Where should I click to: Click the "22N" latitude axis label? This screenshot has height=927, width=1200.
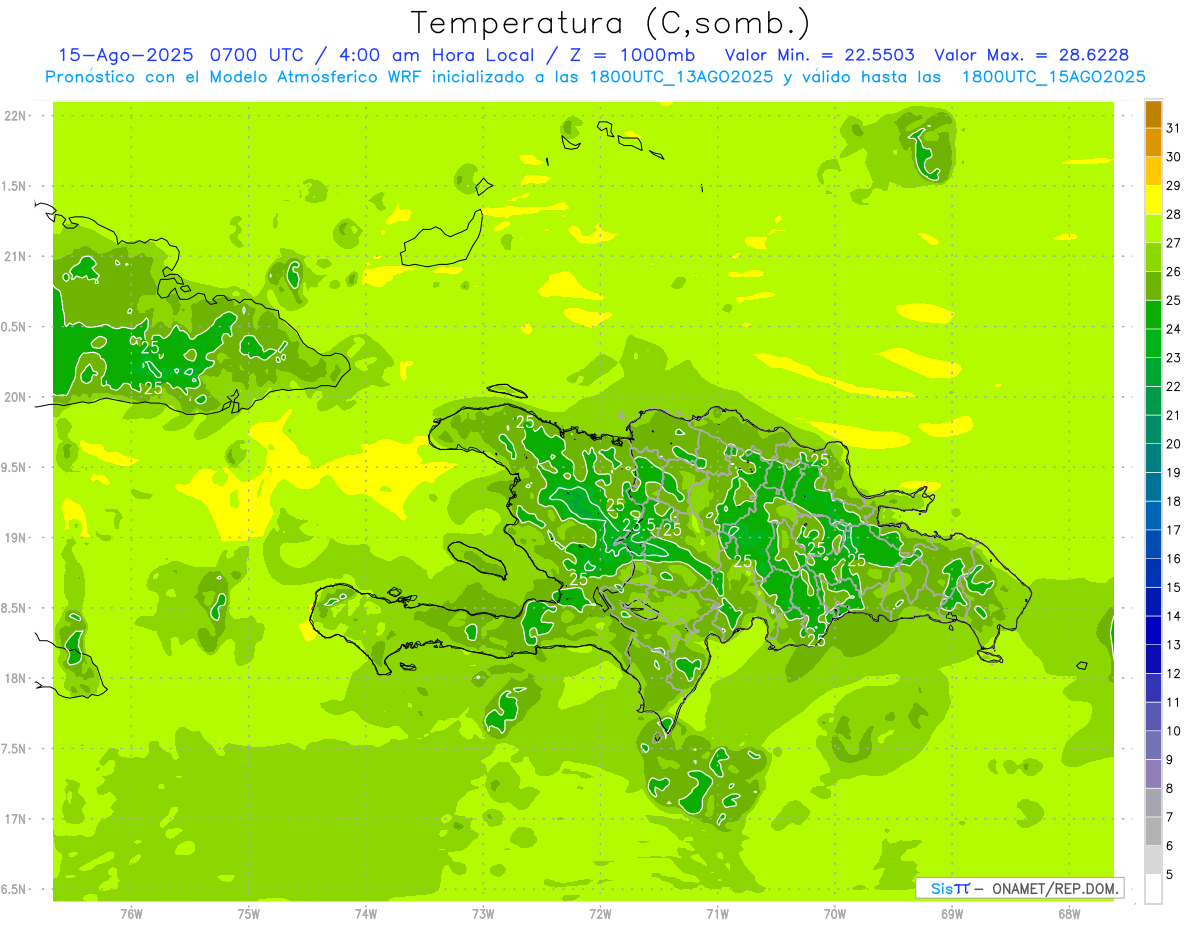pos(16,116)
